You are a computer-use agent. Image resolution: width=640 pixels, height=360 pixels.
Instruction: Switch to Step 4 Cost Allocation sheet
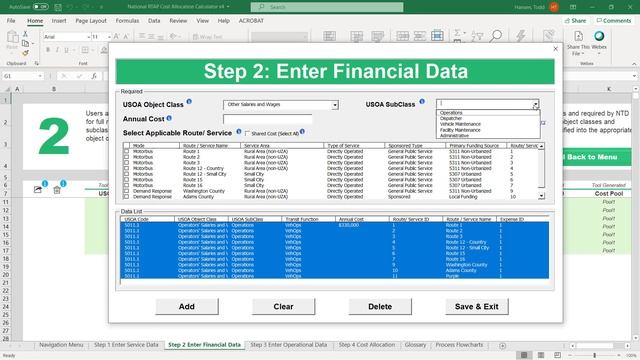pyautogui.click(x=367, y=345)
